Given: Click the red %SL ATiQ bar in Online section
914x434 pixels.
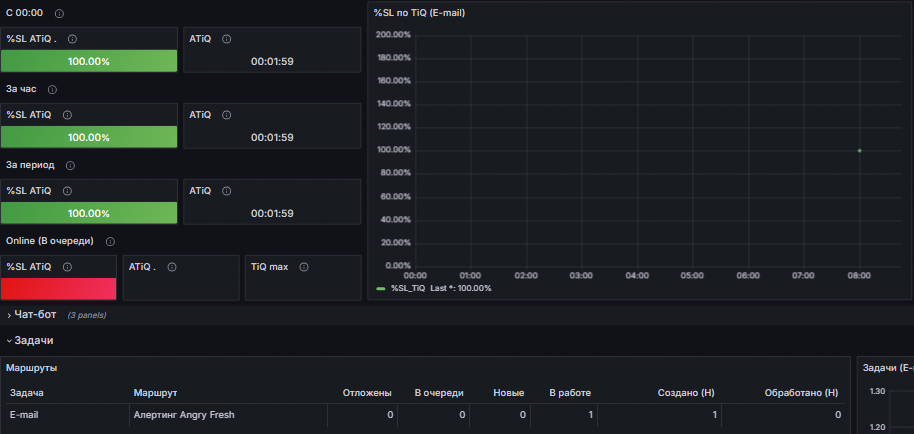Looking at the screenshot, I should click(x=59, y=288).
